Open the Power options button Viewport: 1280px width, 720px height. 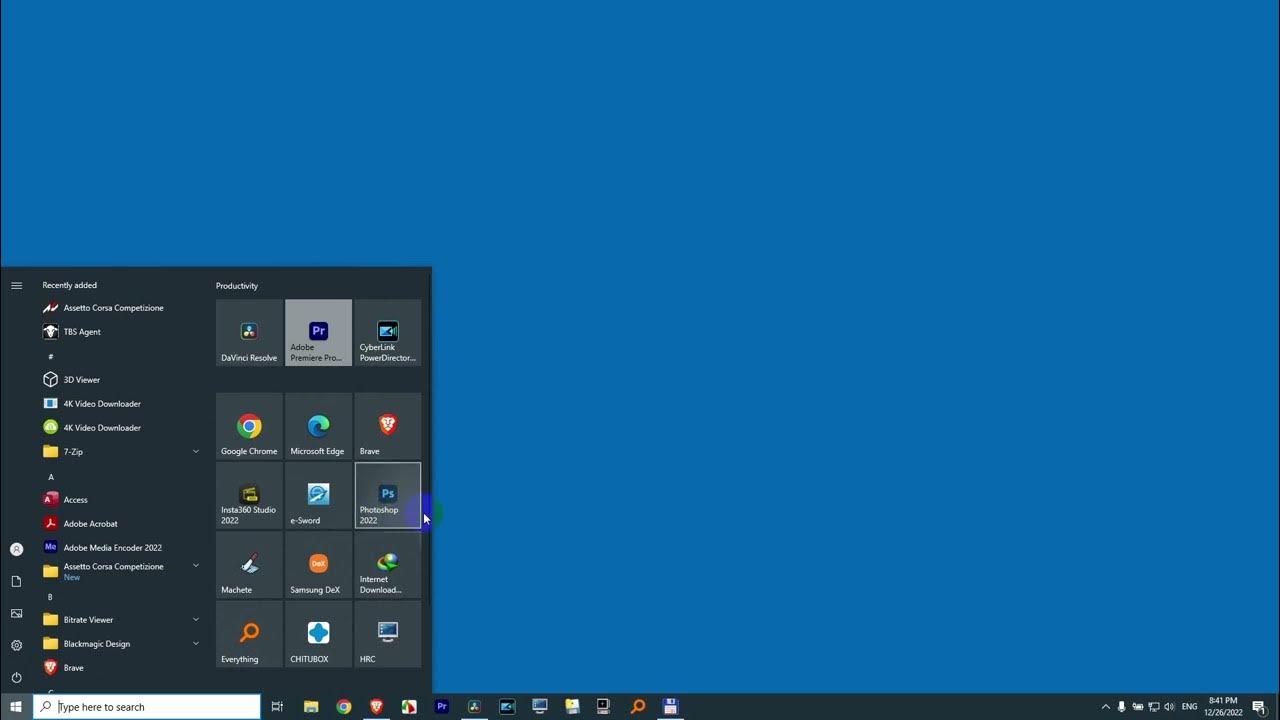[x=16, y=677]
